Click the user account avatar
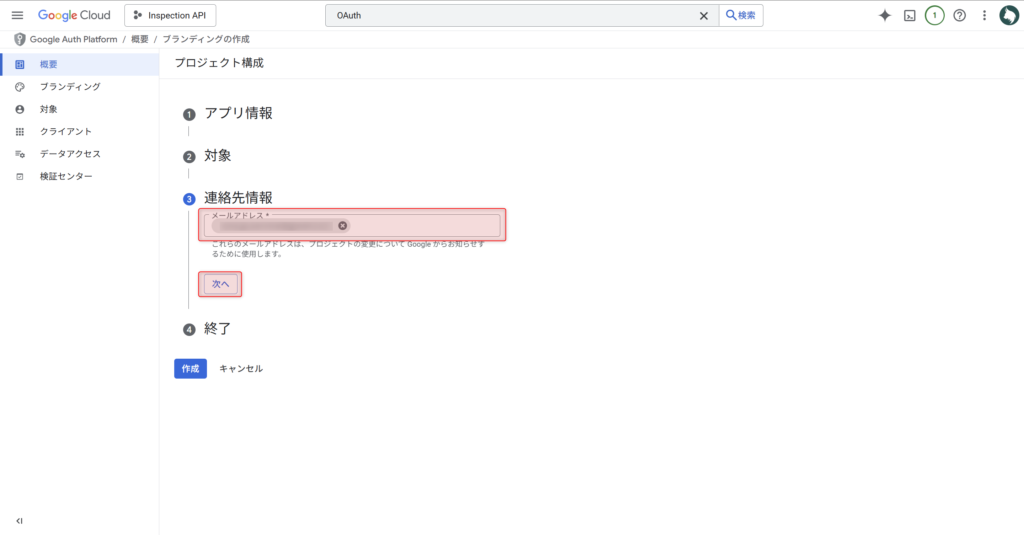 (x=1008, y=15)
